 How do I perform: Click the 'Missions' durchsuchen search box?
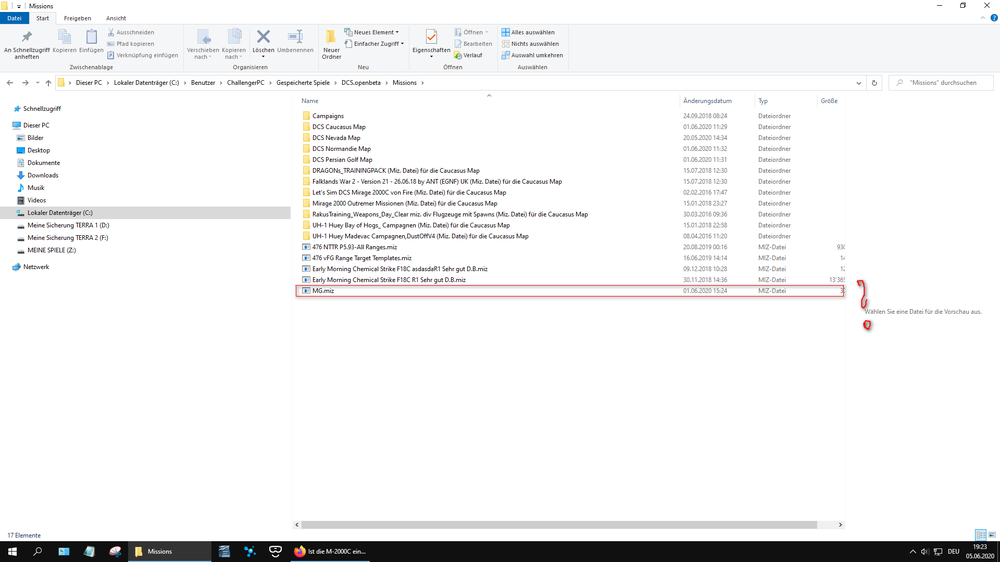point(941,82)
